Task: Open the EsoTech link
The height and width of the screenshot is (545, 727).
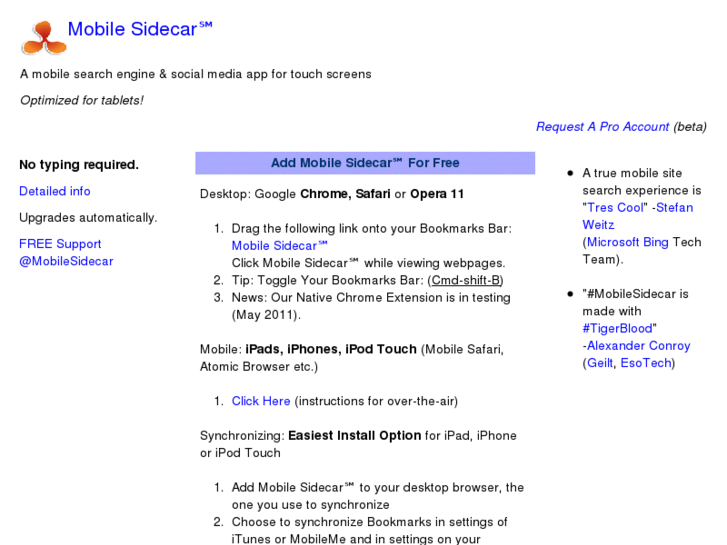Action: point(646,363)
